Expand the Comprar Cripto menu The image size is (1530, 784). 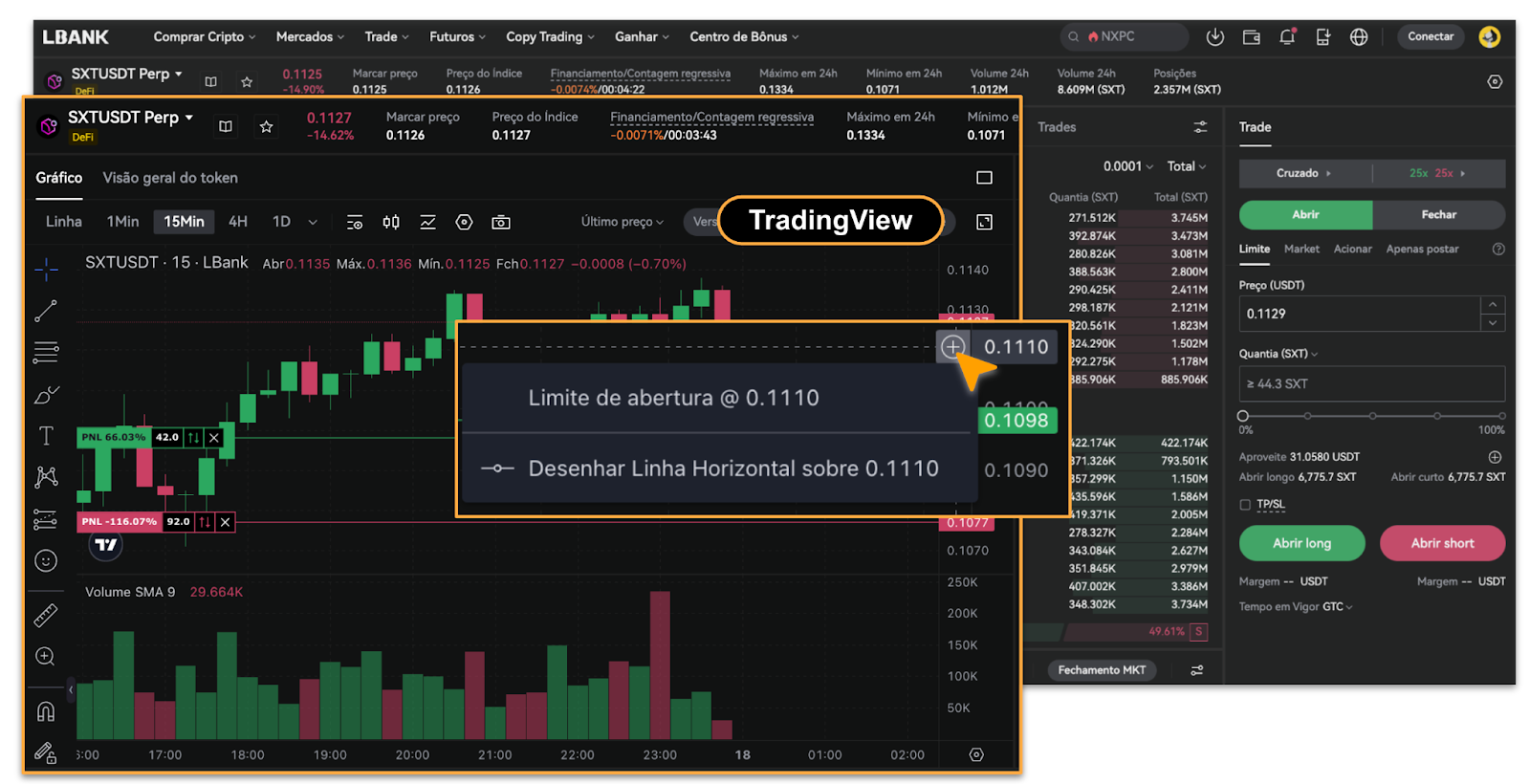tap(204, 36)
